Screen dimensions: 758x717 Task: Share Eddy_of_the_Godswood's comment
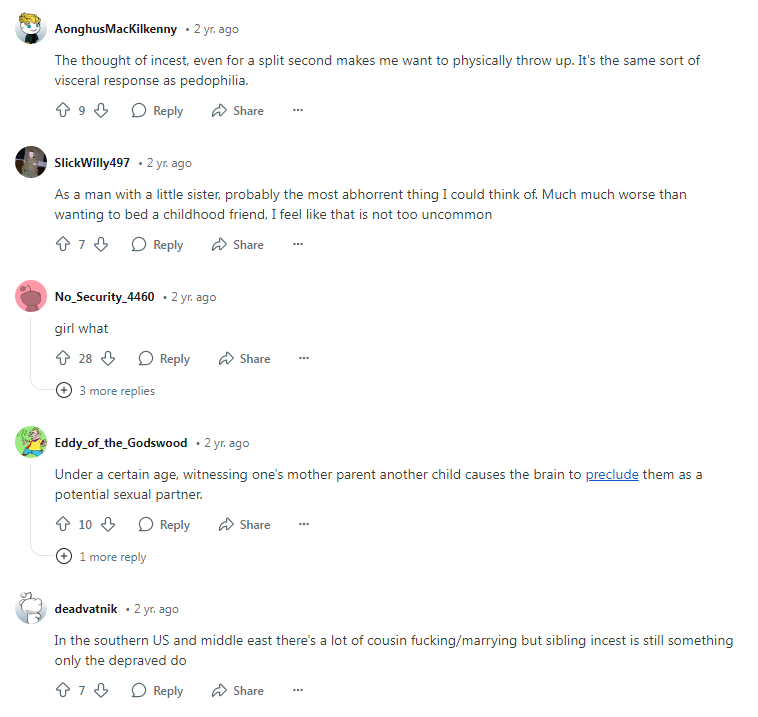click(x=244, y=525)
